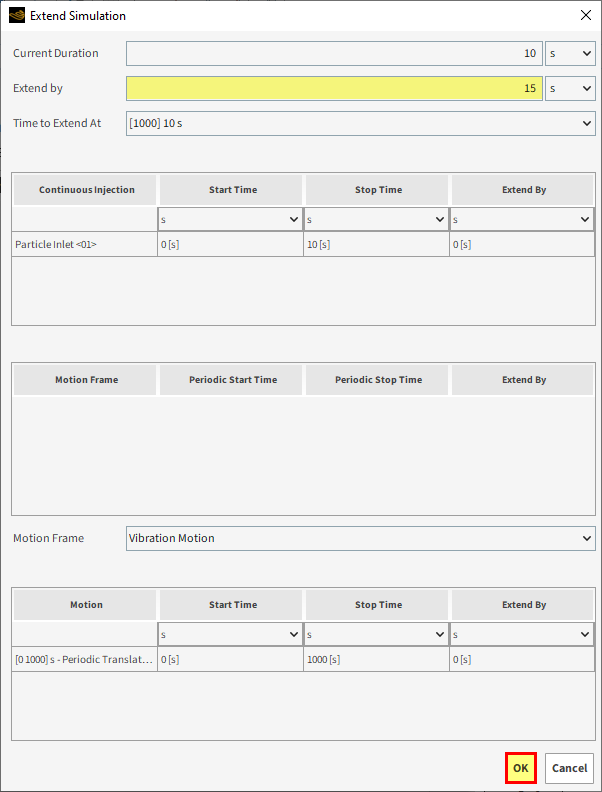Viewport: 602px width, 792px height.
Task: Click the Extend by label
Action: [38, 88]
